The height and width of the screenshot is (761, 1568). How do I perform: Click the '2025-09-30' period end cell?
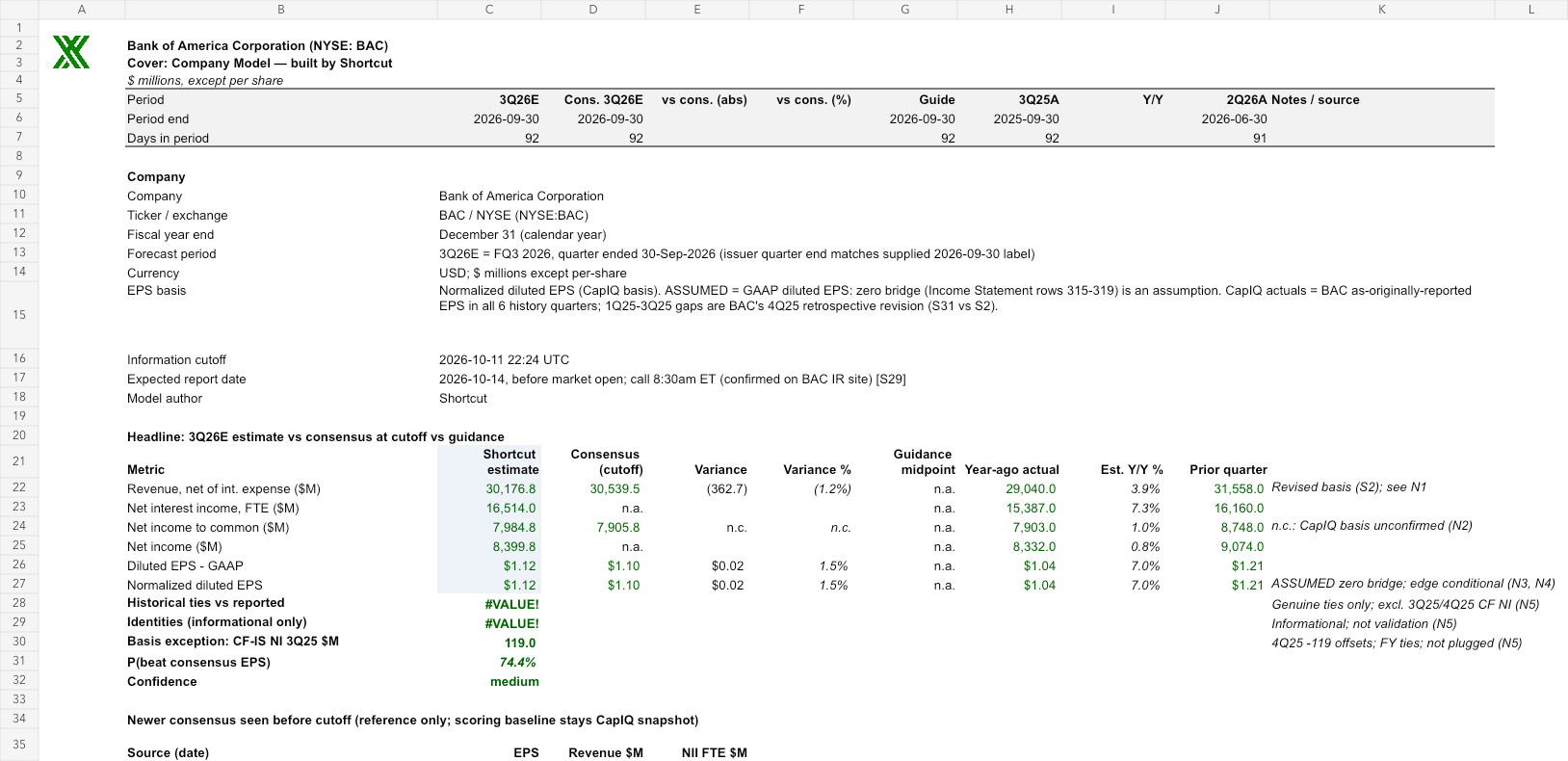[1027, 119]
